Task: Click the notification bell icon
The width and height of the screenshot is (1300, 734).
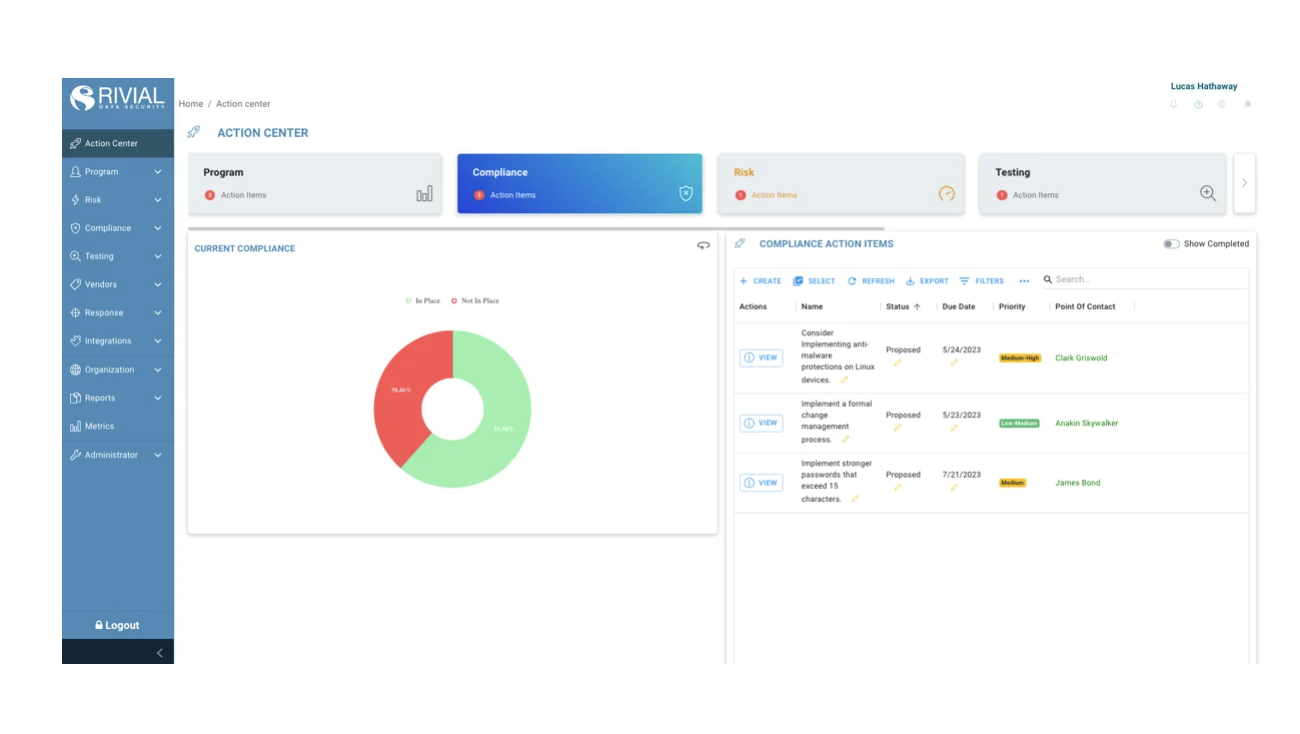Action: click(1174, 104)
